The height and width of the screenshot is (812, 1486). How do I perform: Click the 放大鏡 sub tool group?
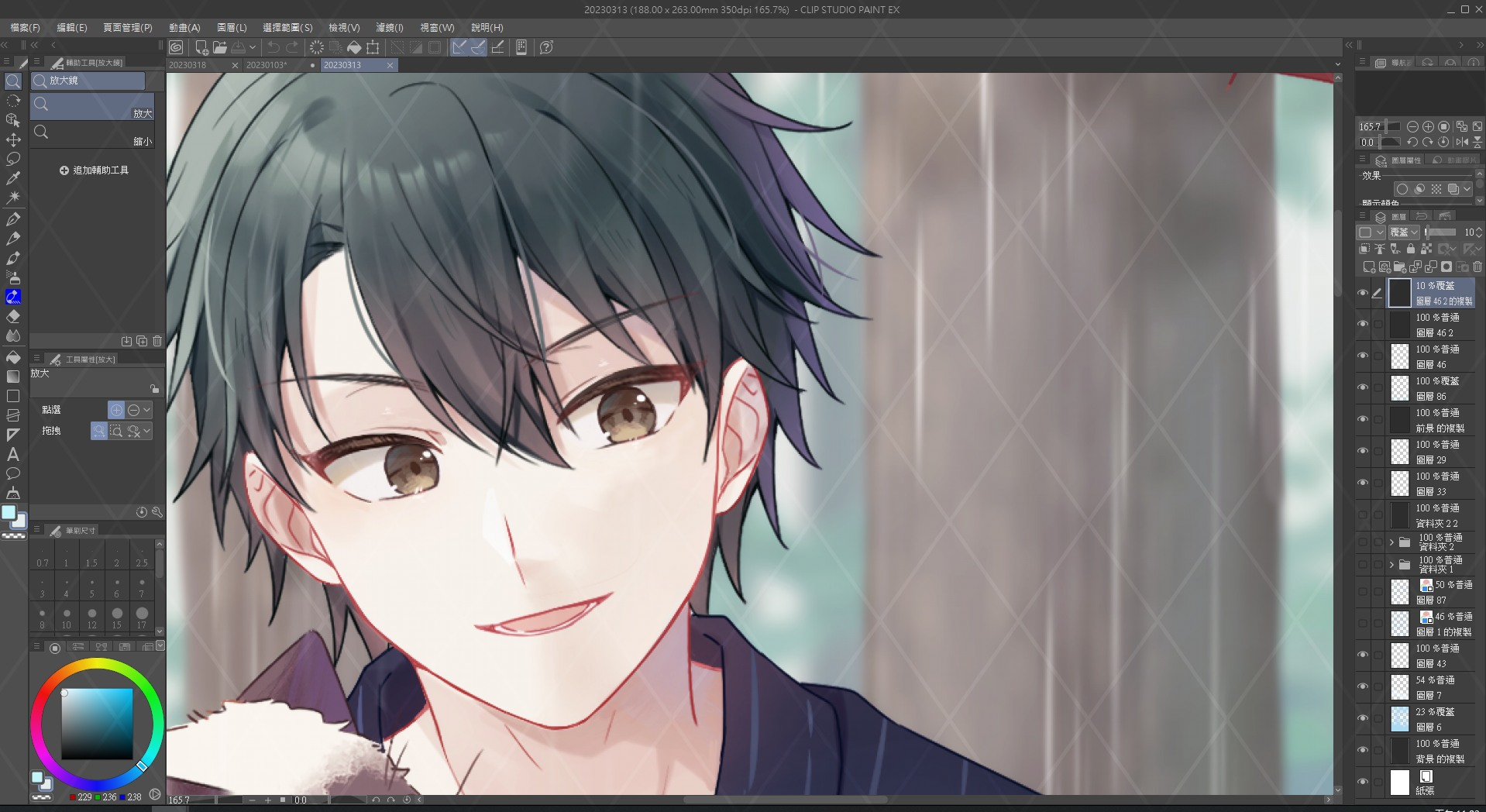click(88, 81)
